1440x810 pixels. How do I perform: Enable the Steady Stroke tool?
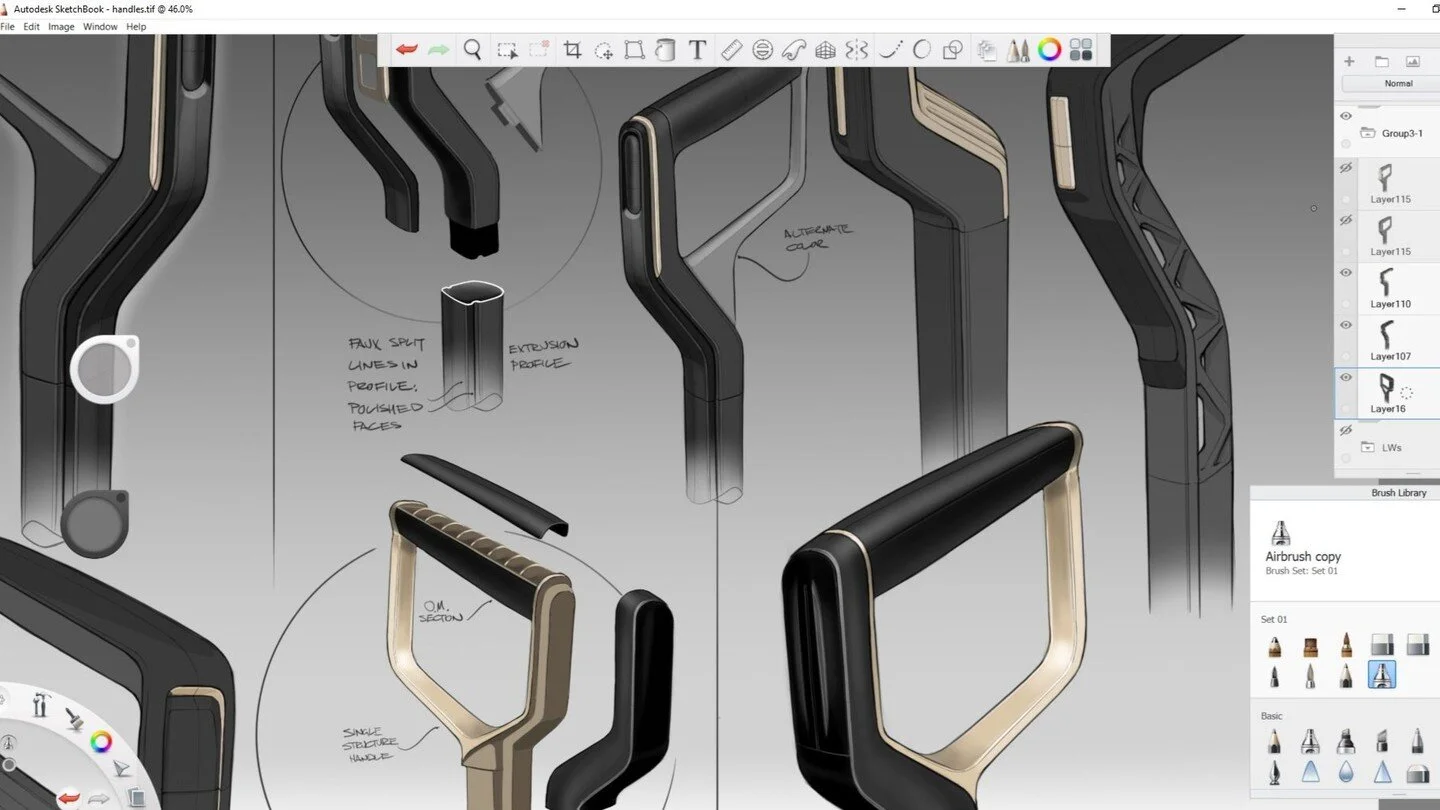(x=890, y=50)
